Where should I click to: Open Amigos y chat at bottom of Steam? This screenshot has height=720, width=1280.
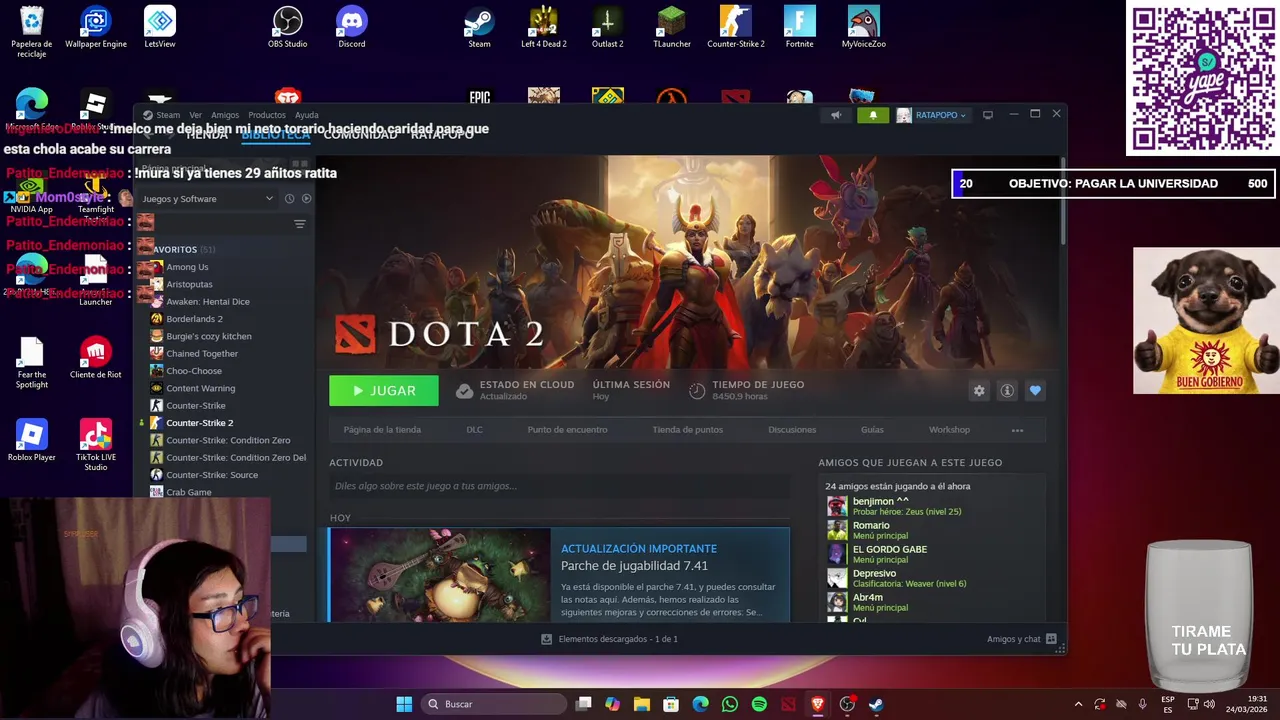1022,639
